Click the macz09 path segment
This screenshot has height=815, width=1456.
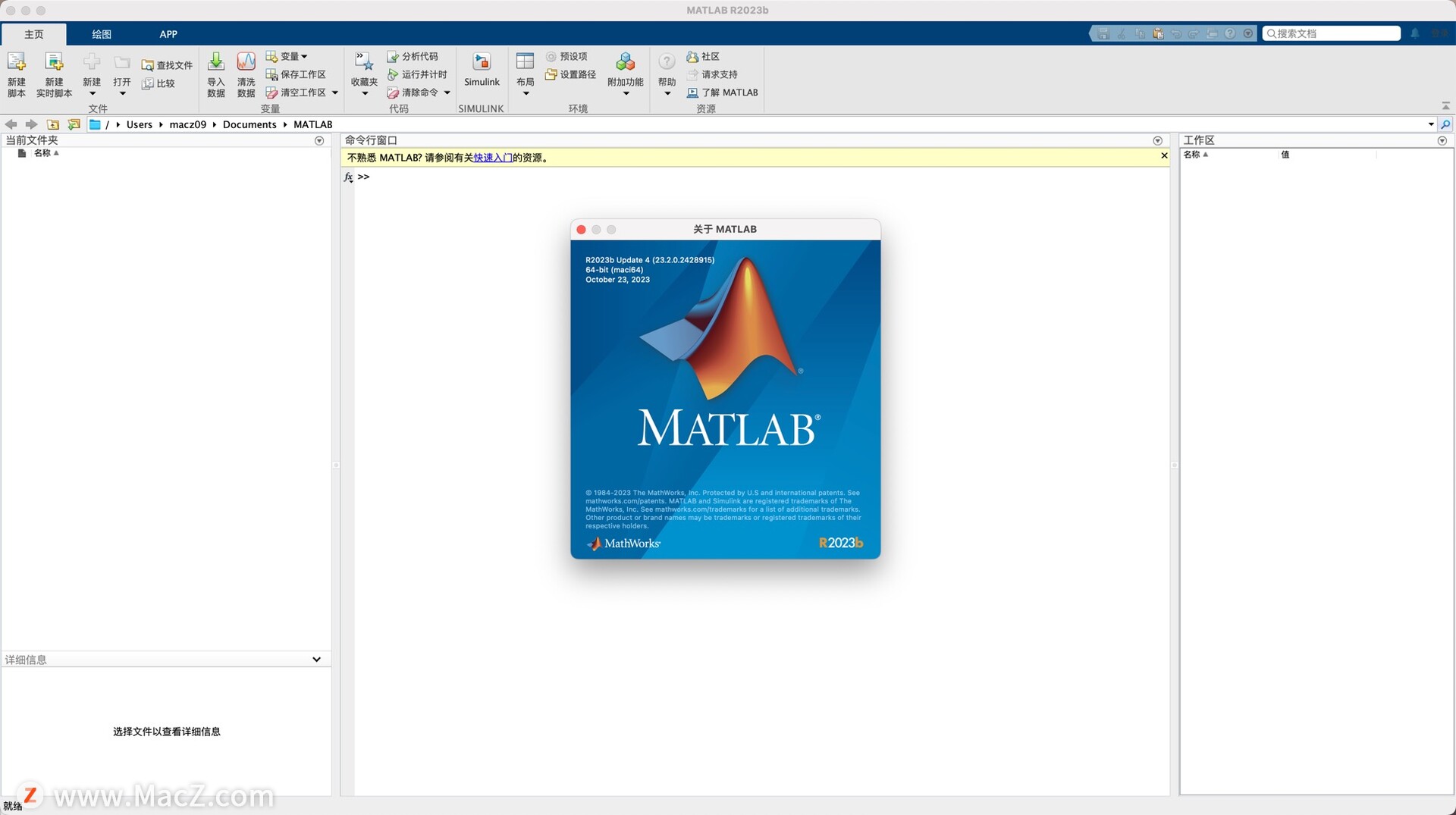pyautogui.click(x=188, y=124)
